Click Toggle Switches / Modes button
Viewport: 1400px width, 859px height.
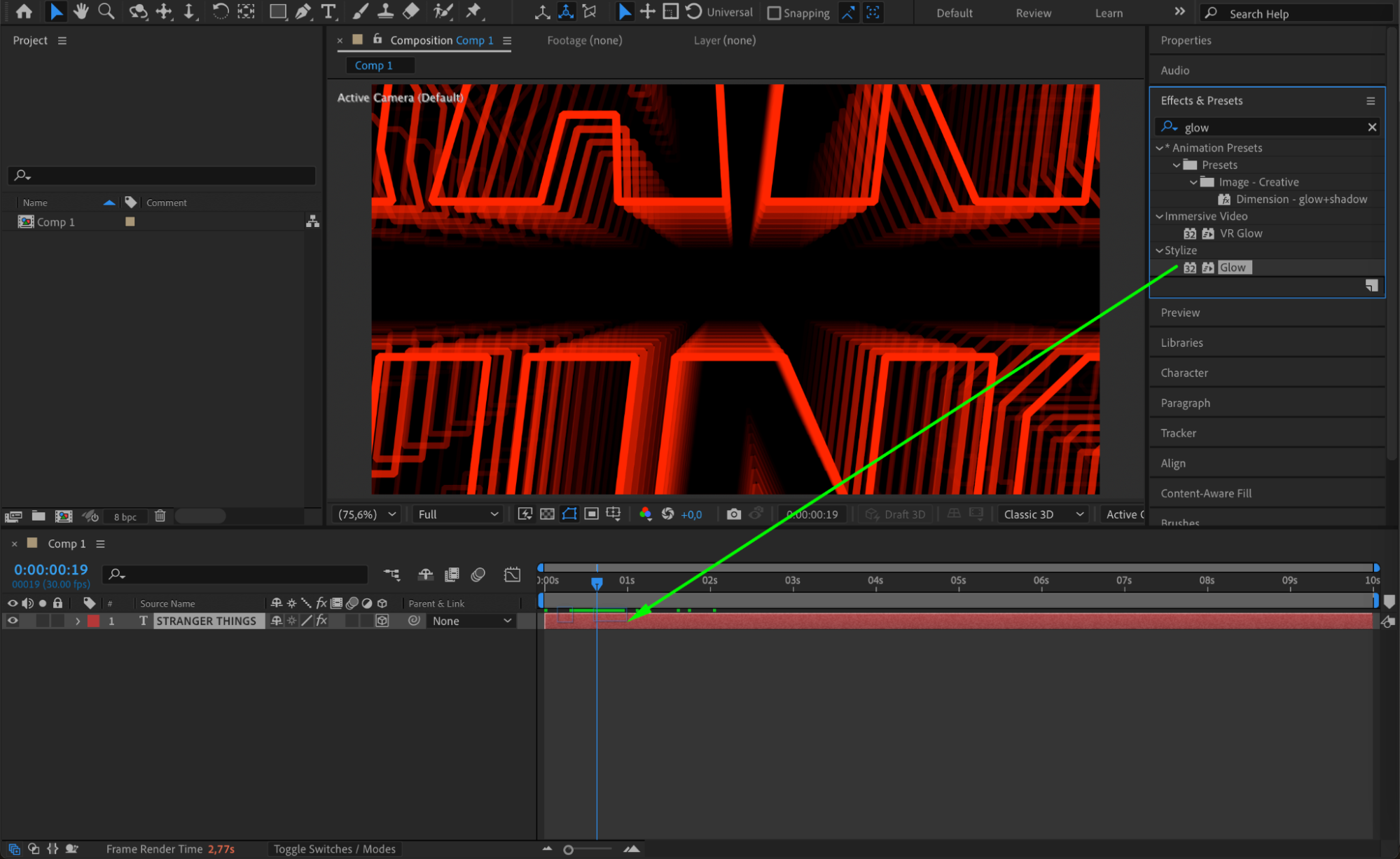[x=334, y=849]
